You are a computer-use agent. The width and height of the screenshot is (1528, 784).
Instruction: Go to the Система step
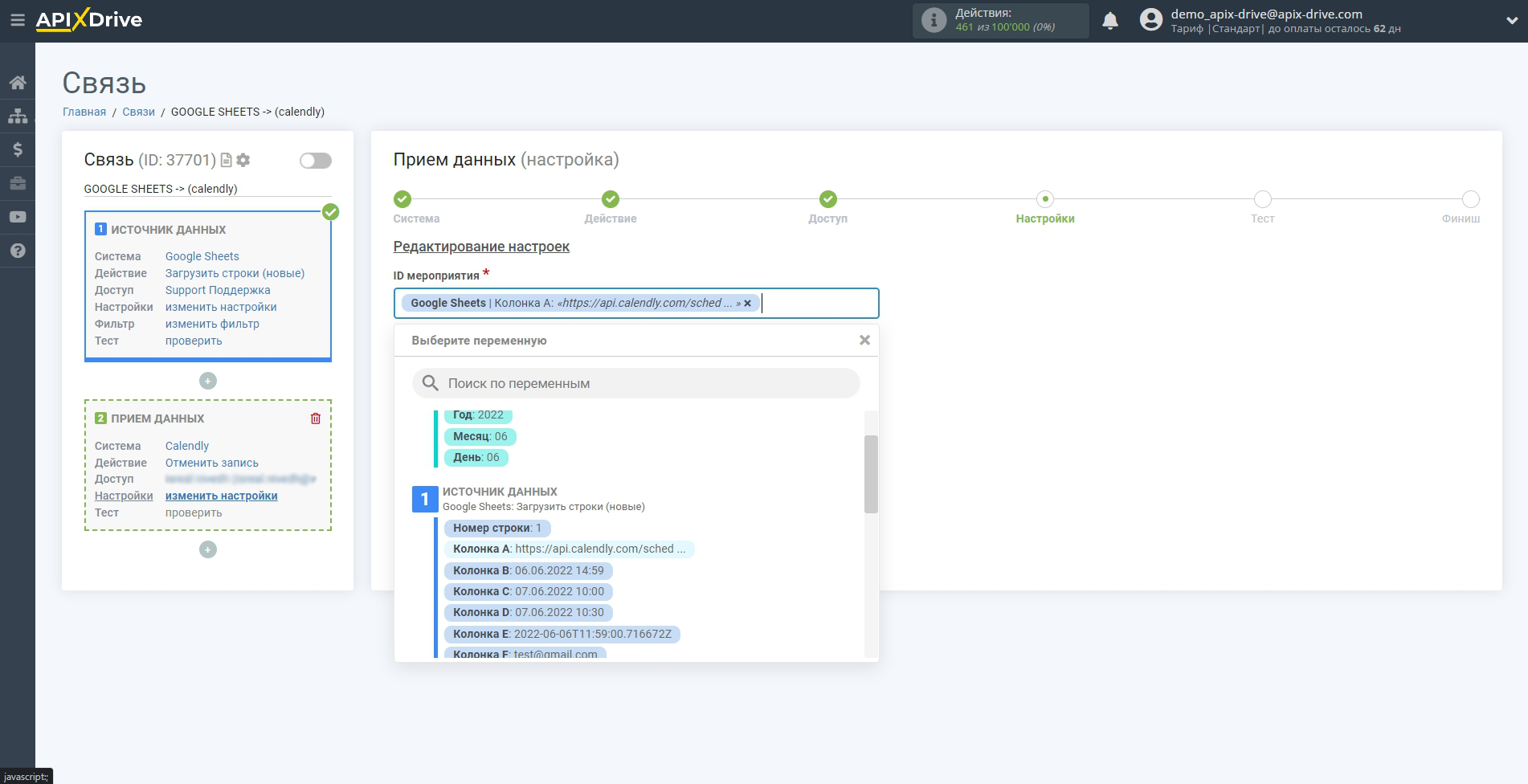coord(402,199)
